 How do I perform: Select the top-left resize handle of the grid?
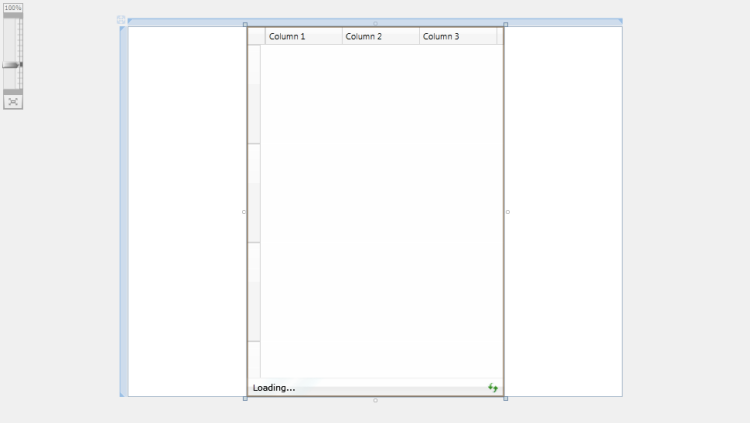click(245, 24)
